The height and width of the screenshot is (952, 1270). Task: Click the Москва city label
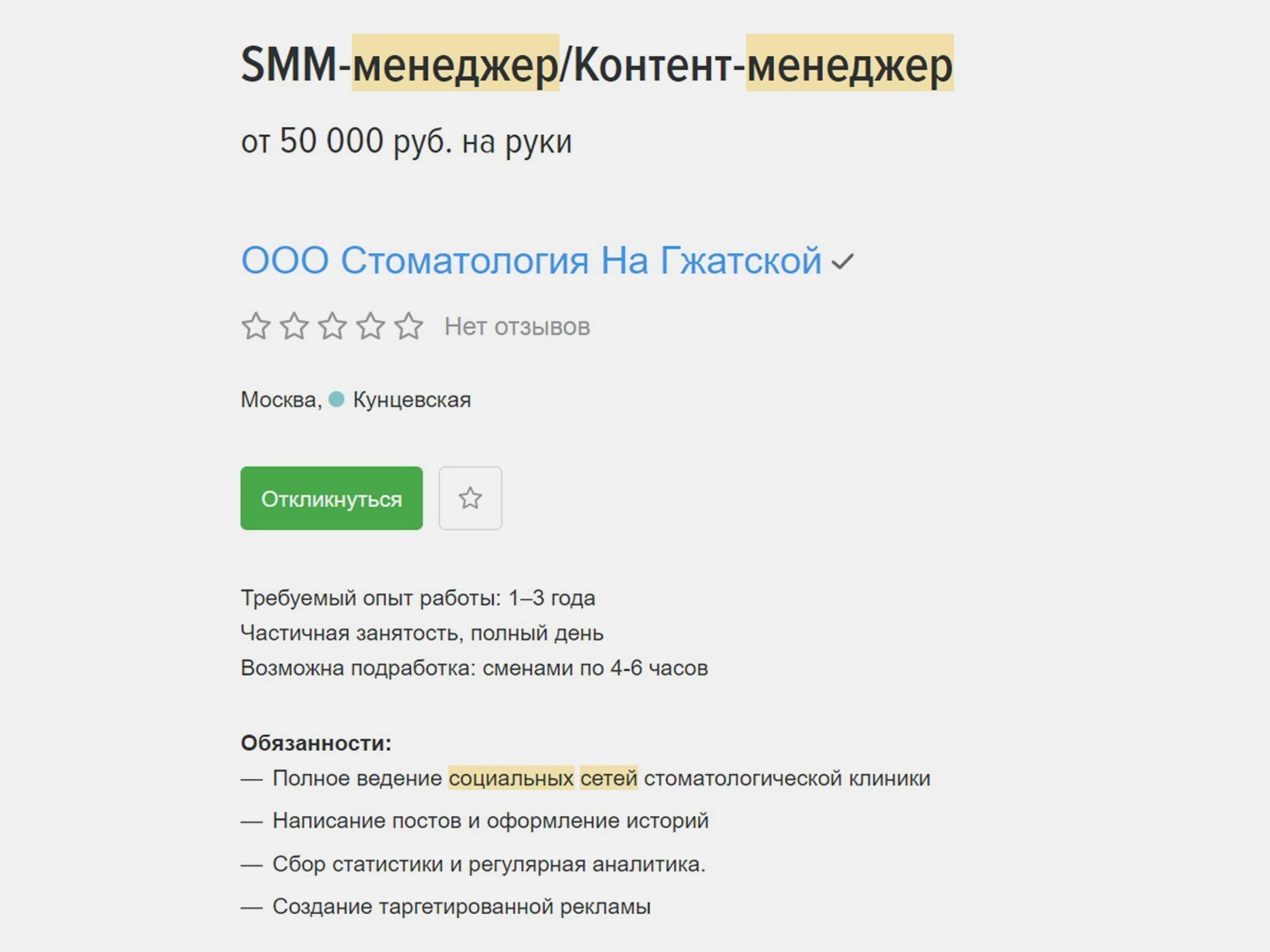[x=280, y=400]
